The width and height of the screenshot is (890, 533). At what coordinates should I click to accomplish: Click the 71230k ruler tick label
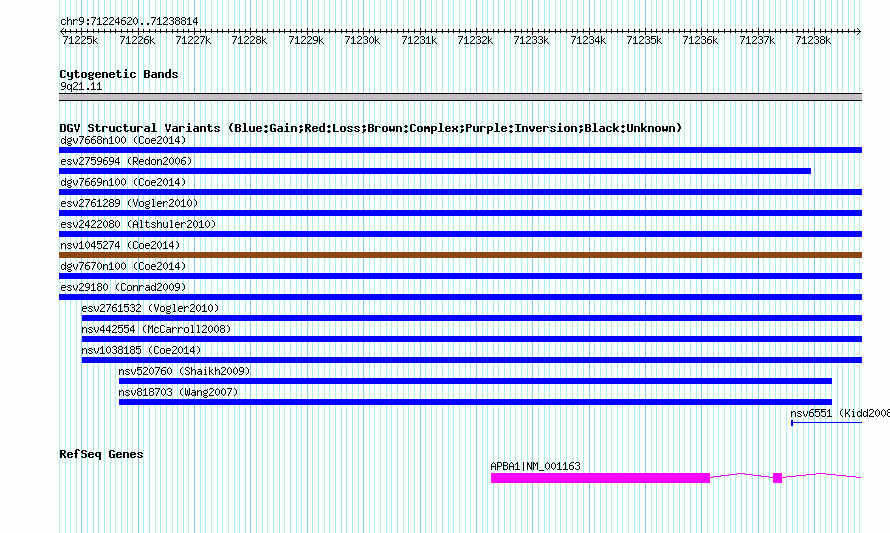point(362,40)
